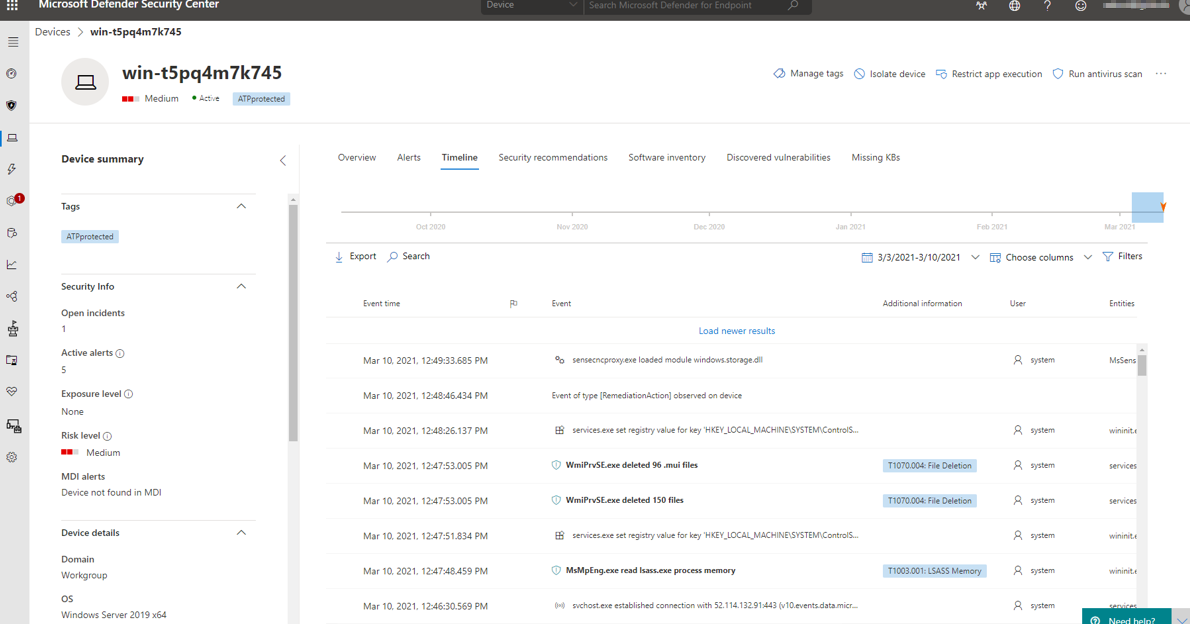Click the ATPprotected tag under Tags
Image resolution: width=1190 pixels, height=624 pixels.
pos(90,237)
